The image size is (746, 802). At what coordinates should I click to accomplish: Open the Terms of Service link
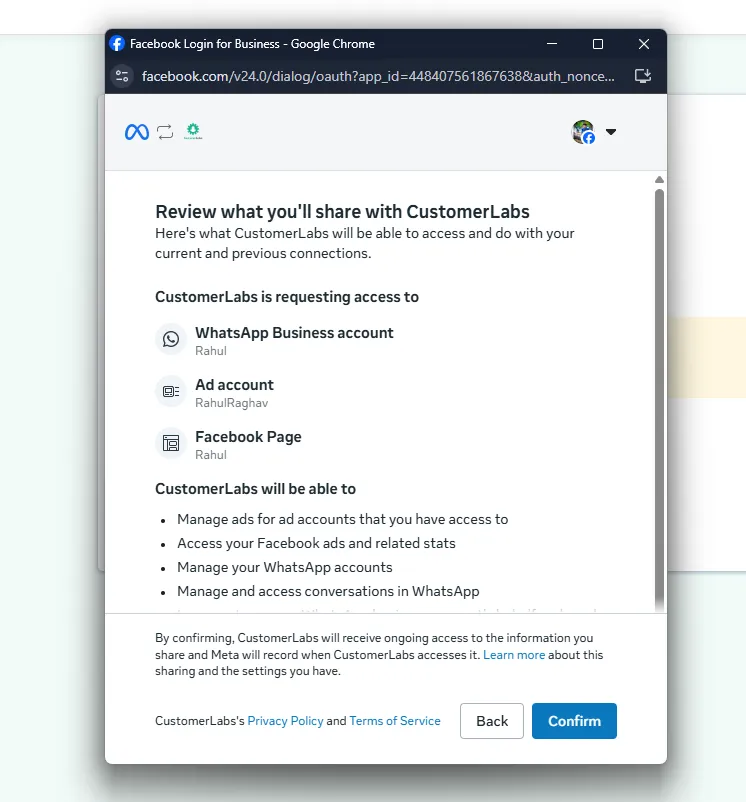click(x=395, y=721)
